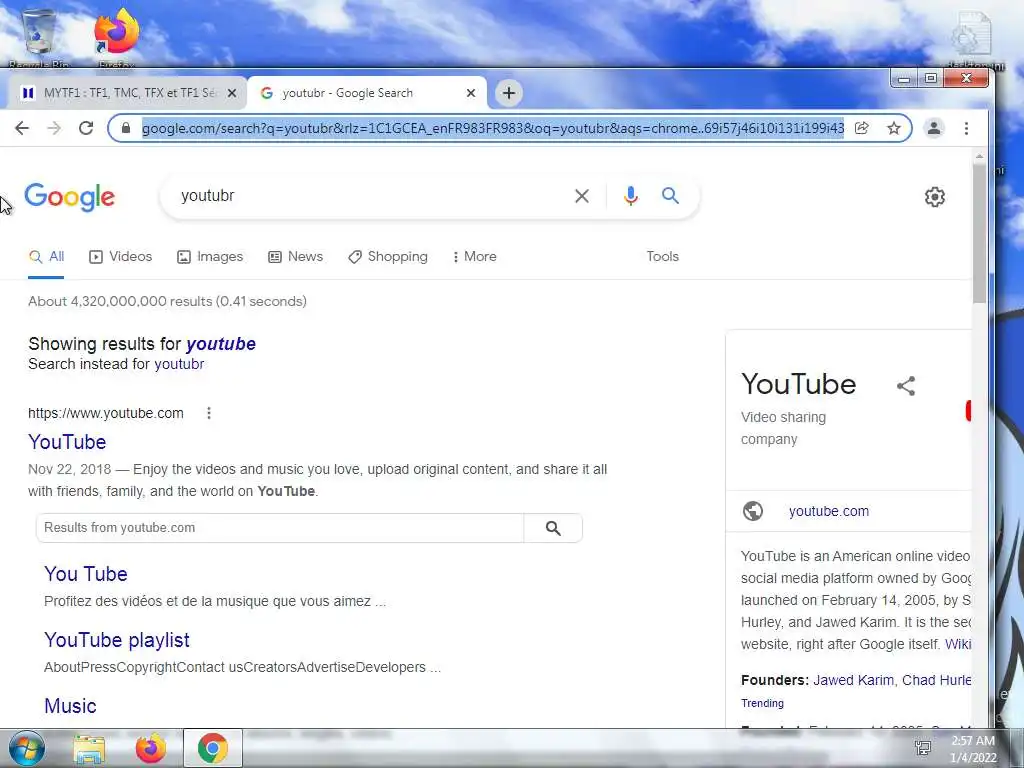This screenshot has width=1024, height=768.
Task: Open the You Tube sitelink
Action: point(86,574)
